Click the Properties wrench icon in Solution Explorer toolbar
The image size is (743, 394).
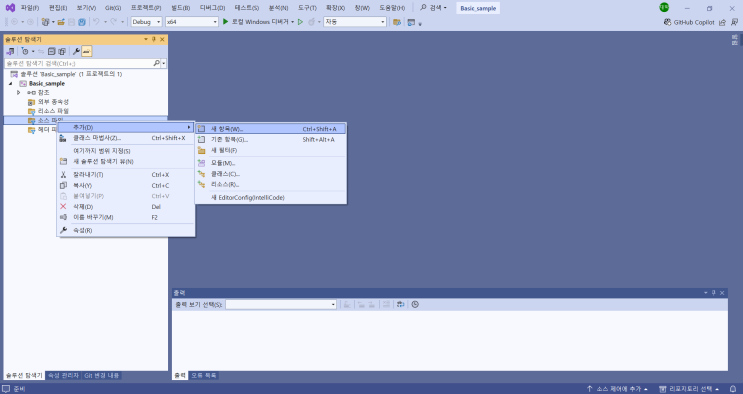pos(76,51)
